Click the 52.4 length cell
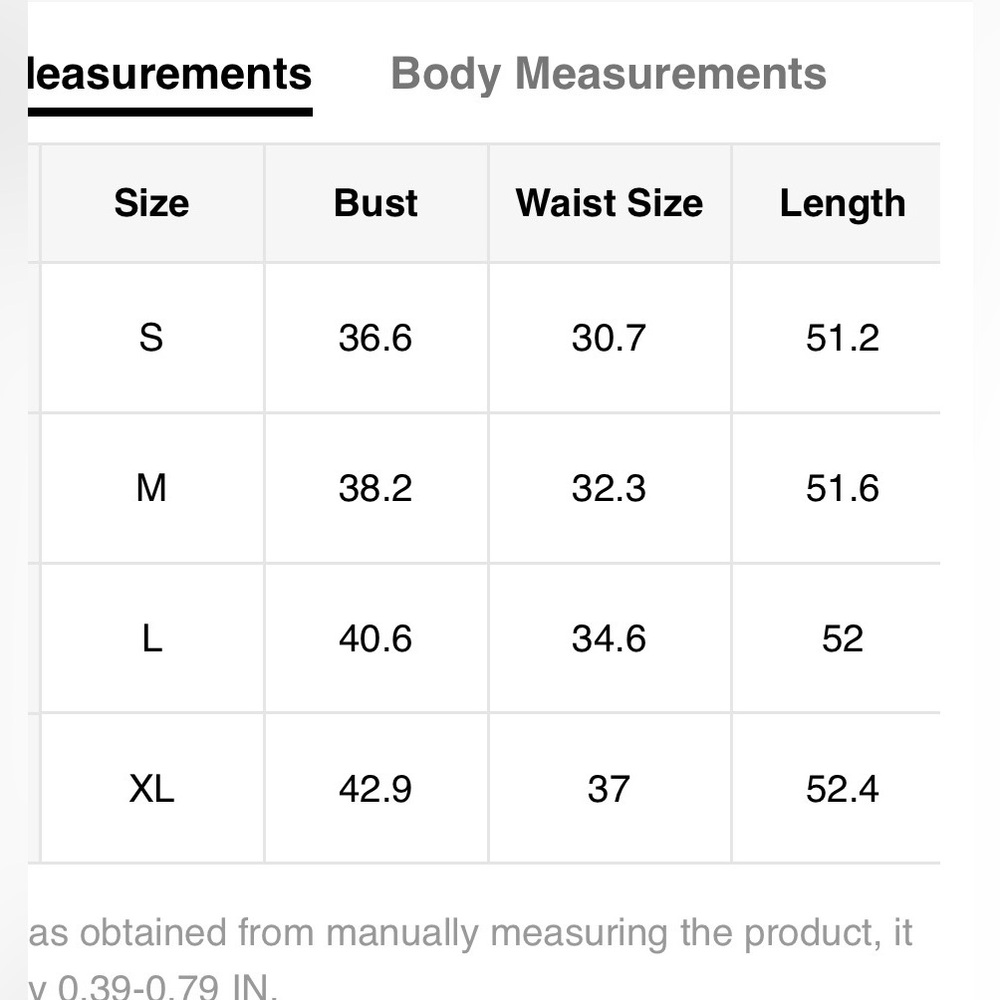Screen dimensions: 1000x1000 point(842,789)
